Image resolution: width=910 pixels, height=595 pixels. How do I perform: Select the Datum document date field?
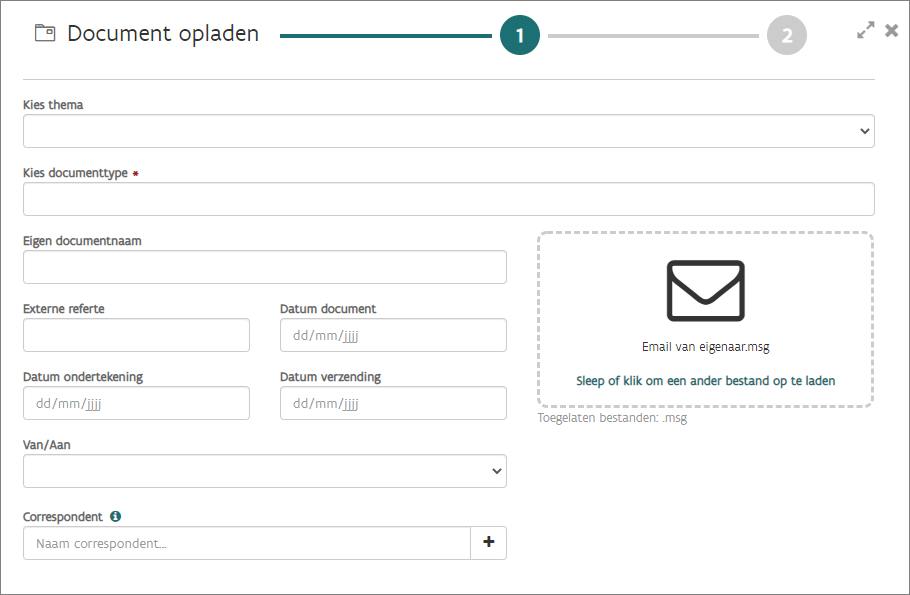(393, 335)
